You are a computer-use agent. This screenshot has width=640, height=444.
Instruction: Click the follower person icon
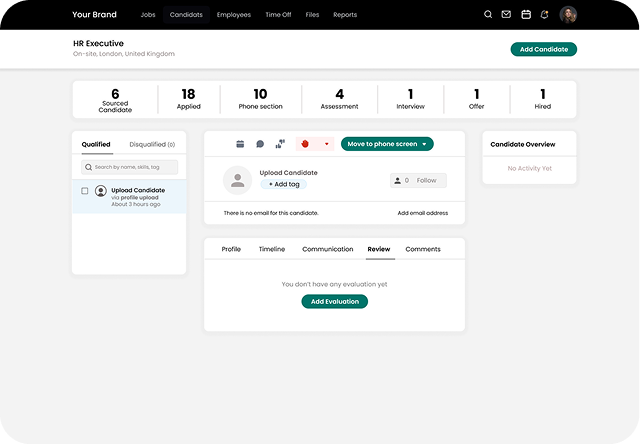pos(398,180)
